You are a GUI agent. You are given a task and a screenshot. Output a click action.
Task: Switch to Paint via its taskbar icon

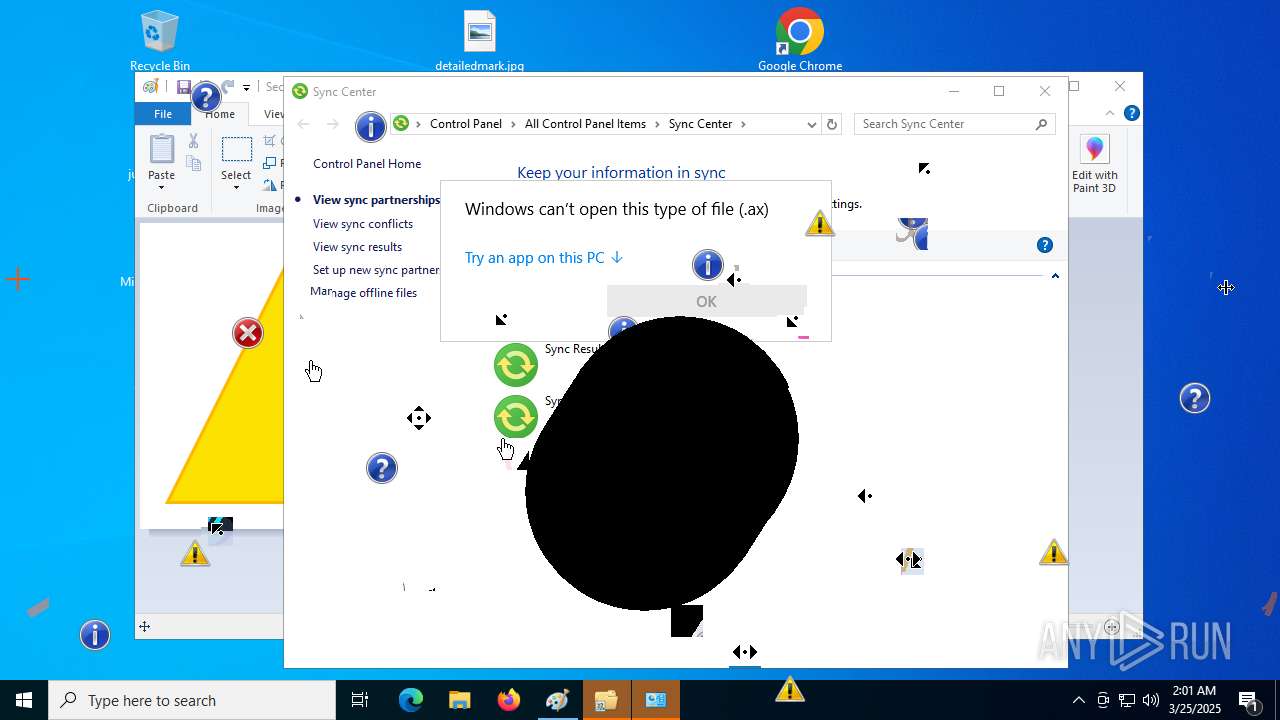(x=557, y=700)
